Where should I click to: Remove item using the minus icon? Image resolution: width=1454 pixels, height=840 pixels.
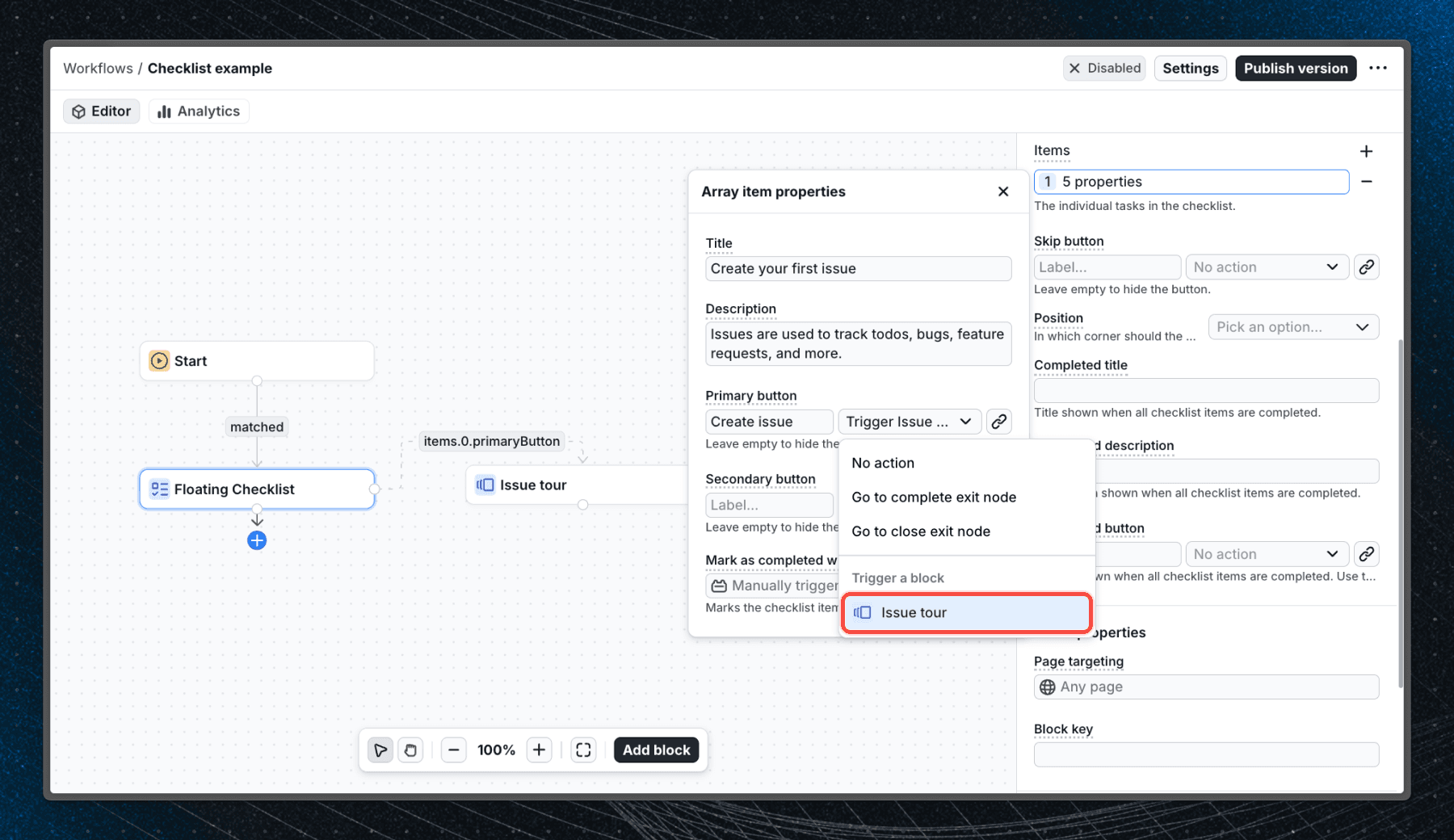(1366, 182)
